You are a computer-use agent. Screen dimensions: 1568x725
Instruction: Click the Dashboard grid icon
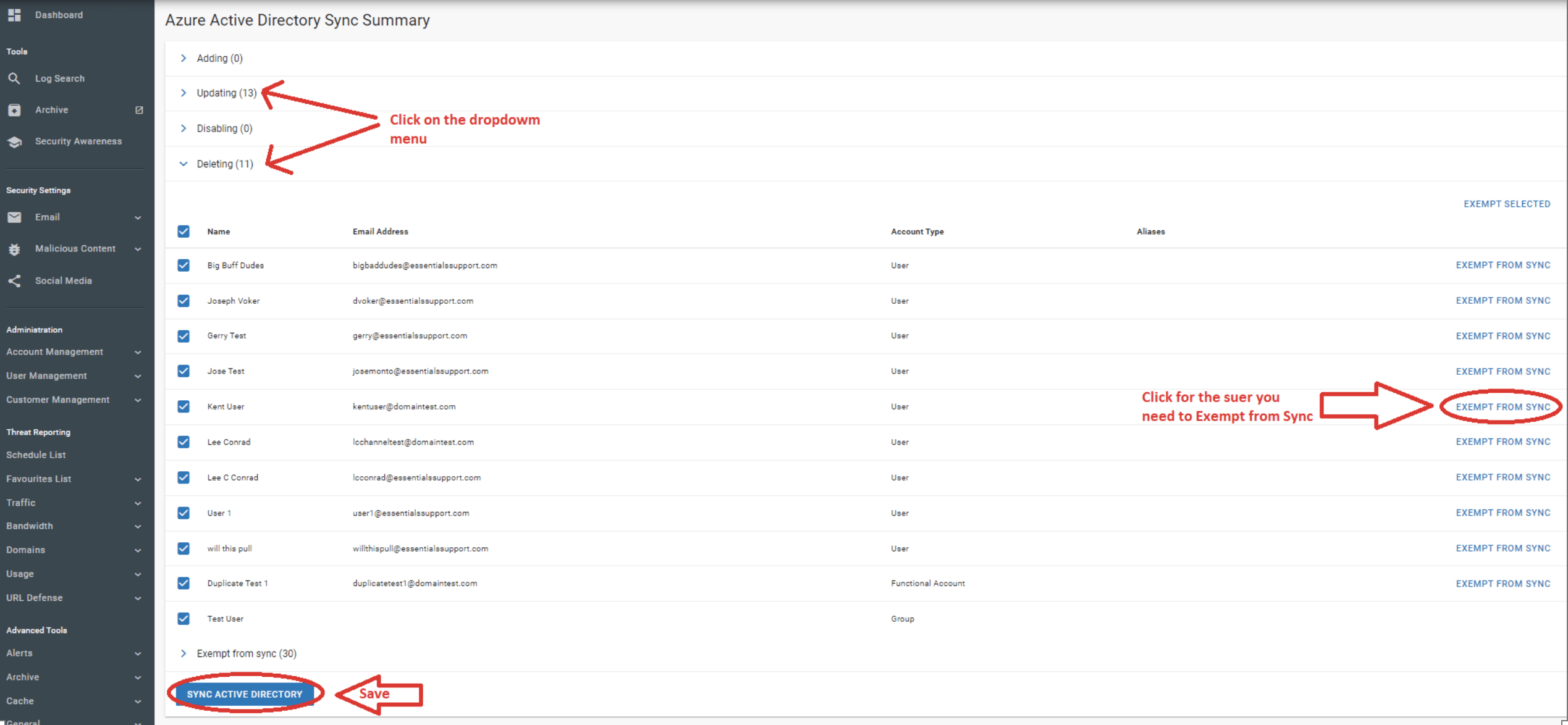pos(14,15)
